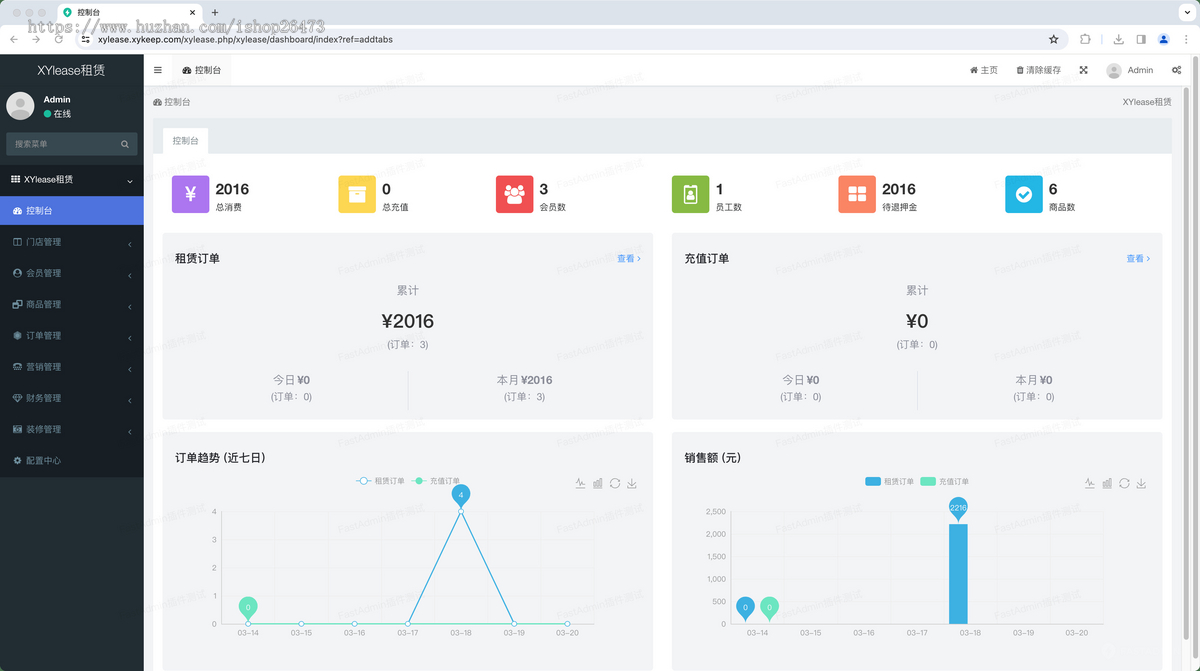Open the settings gears icon at top right
Screen dimensions: 1200x671
click(x=1177, y=70)
